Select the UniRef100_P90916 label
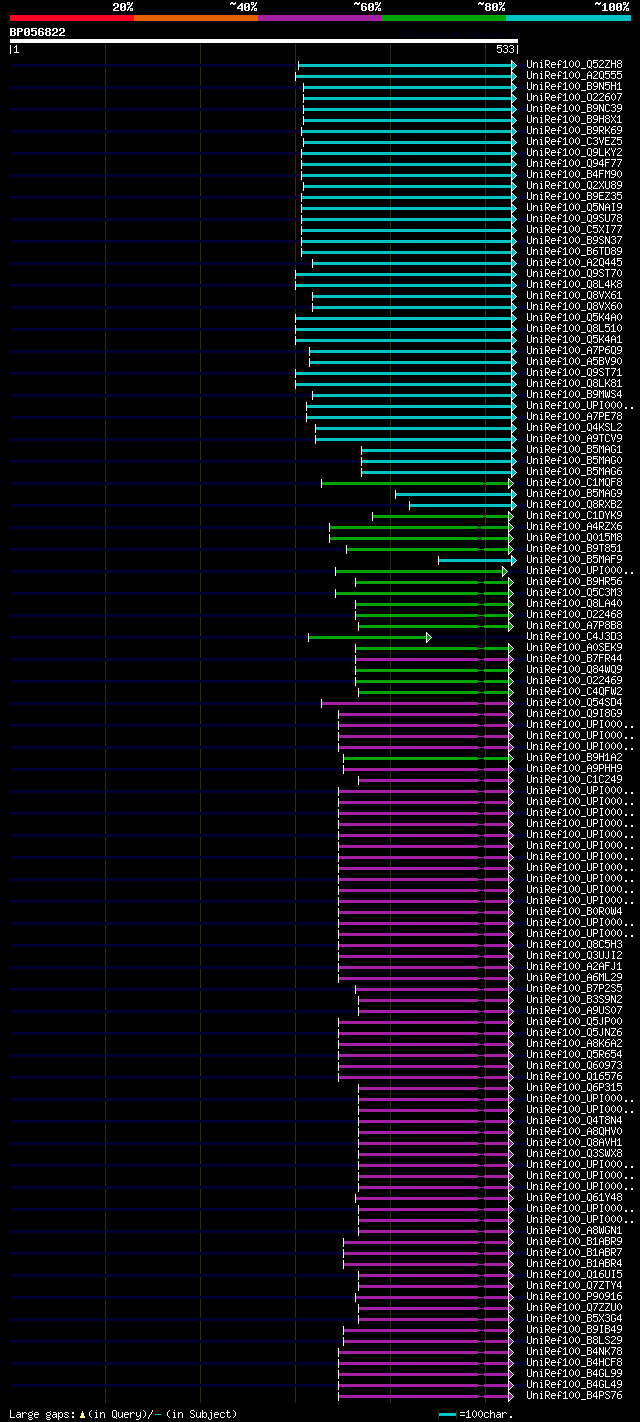640x1422 pixels. [x=574, y=1296]
